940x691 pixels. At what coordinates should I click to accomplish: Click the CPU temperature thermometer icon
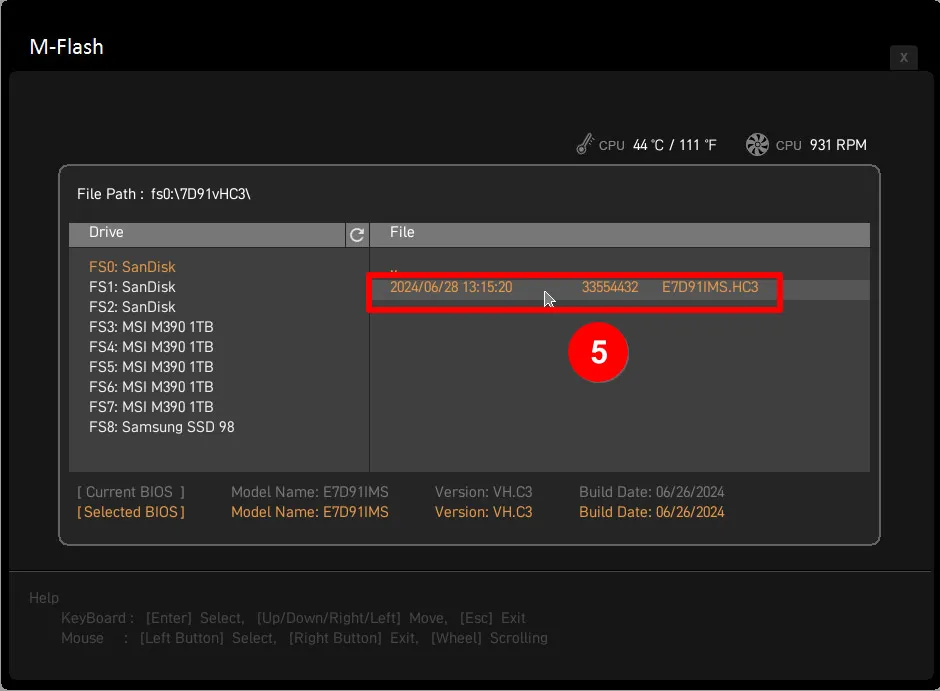(x=587, y=143)
